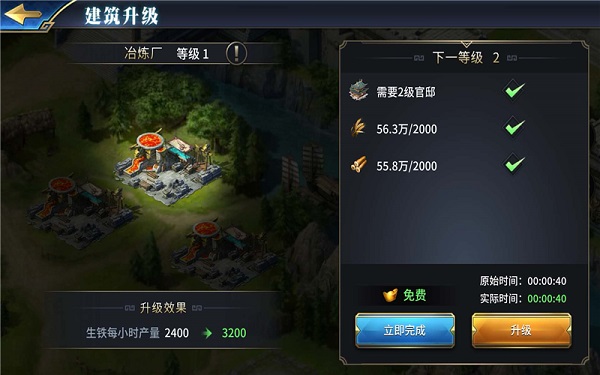600x375 pixels.
Task: Tap checkmark for 需要2级官邸 requirement
Action: click(x=514, y=91)
